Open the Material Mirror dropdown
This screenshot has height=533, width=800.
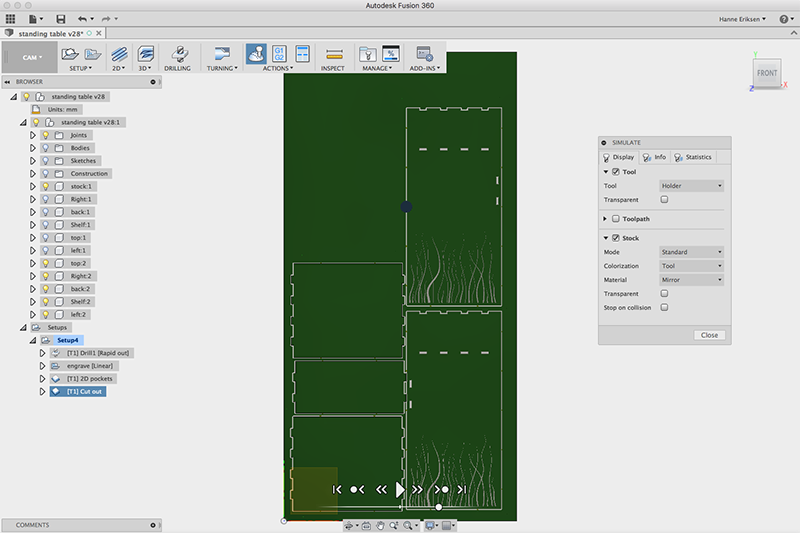click(691, 280)
